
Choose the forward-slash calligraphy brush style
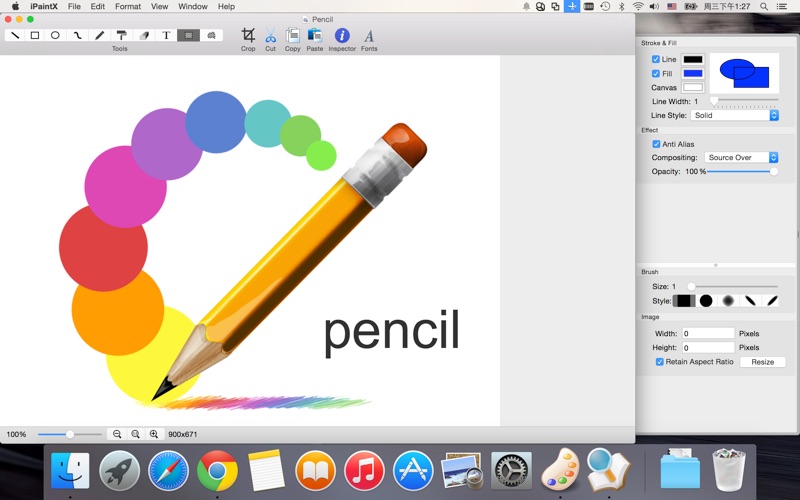coord(772,301)
